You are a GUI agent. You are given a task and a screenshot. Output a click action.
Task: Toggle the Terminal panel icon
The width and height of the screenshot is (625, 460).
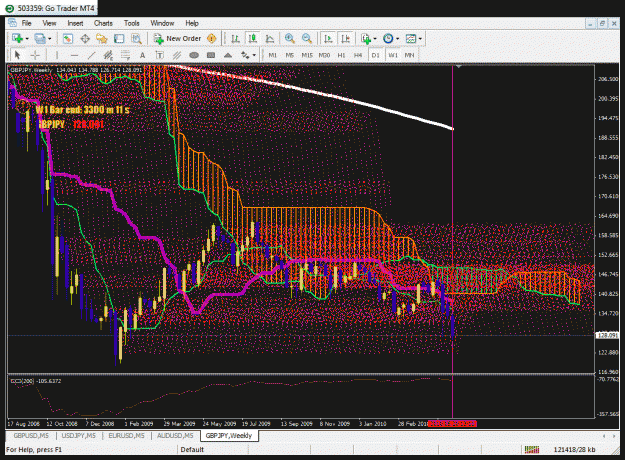pos(119,39)
